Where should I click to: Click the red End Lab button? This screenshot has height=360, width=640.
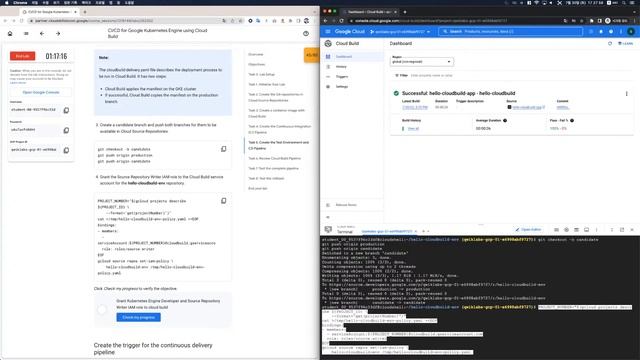22,56
